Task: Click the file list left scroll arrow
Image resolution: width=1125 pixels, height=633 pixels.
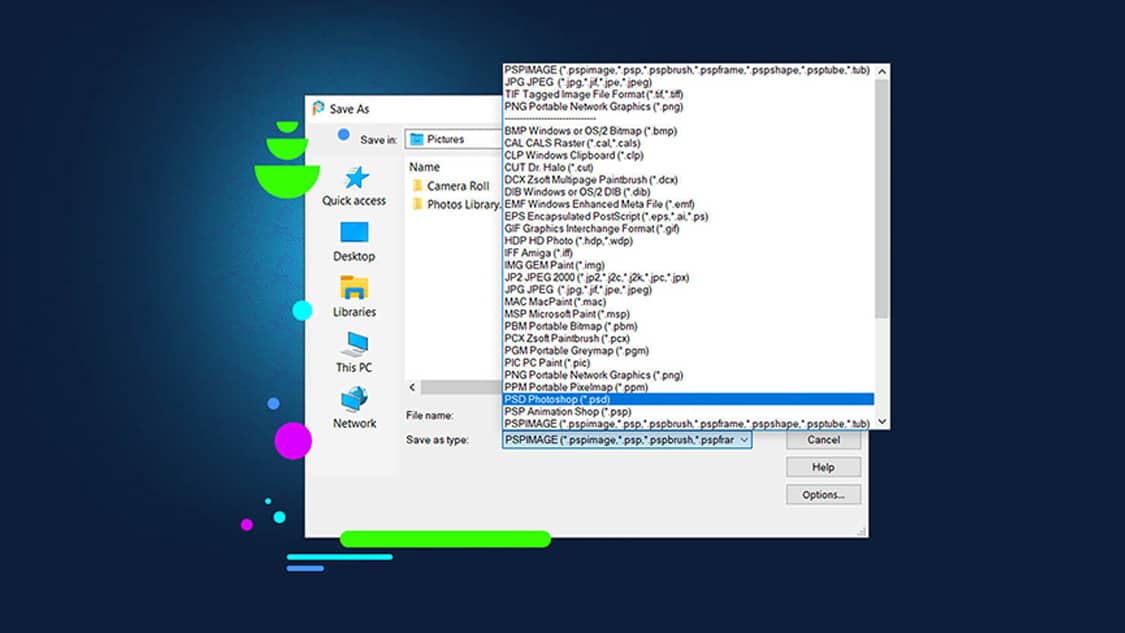Action: (412, 388)
